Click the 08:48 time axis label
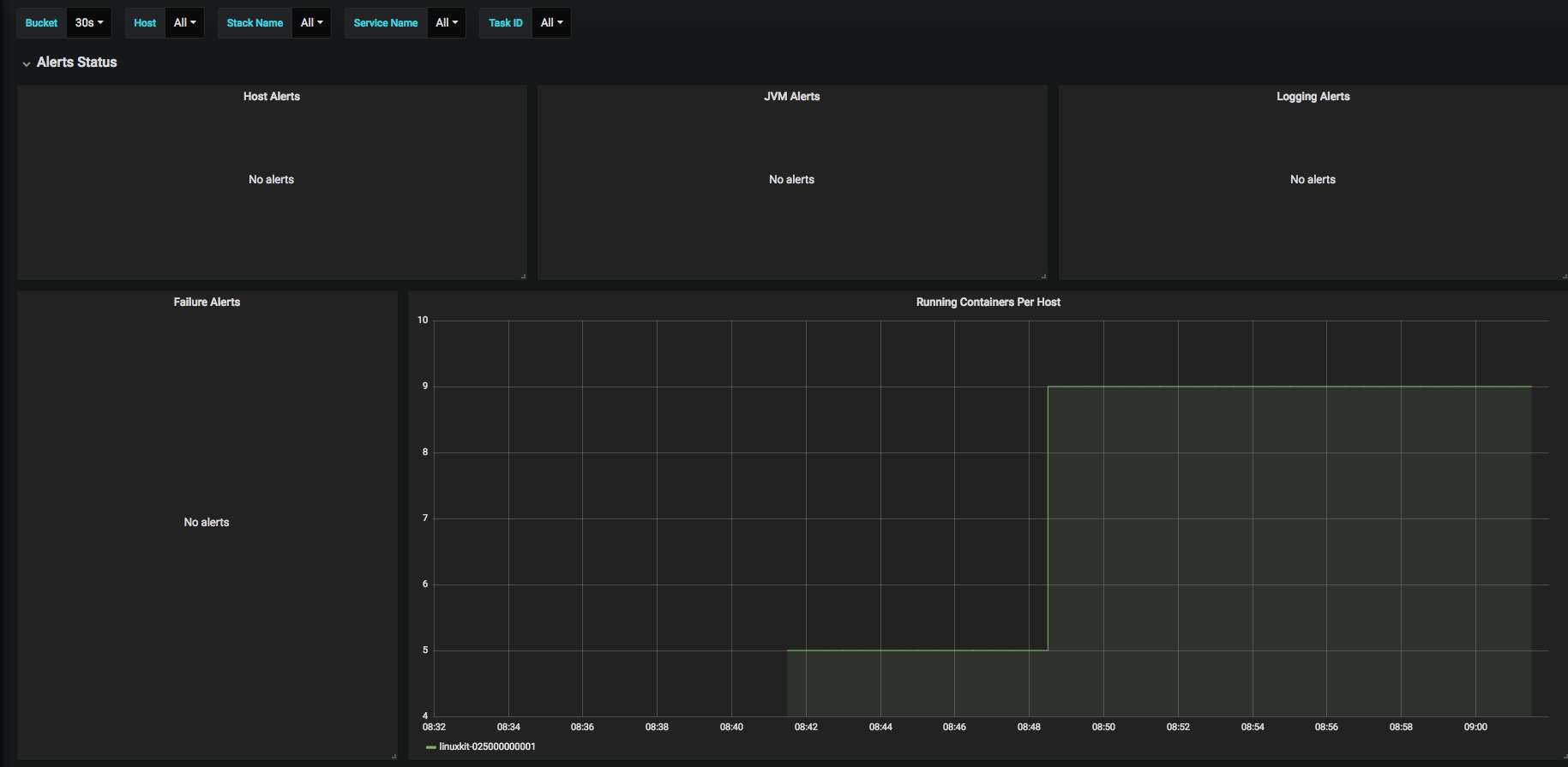 tap(1029, 728)
